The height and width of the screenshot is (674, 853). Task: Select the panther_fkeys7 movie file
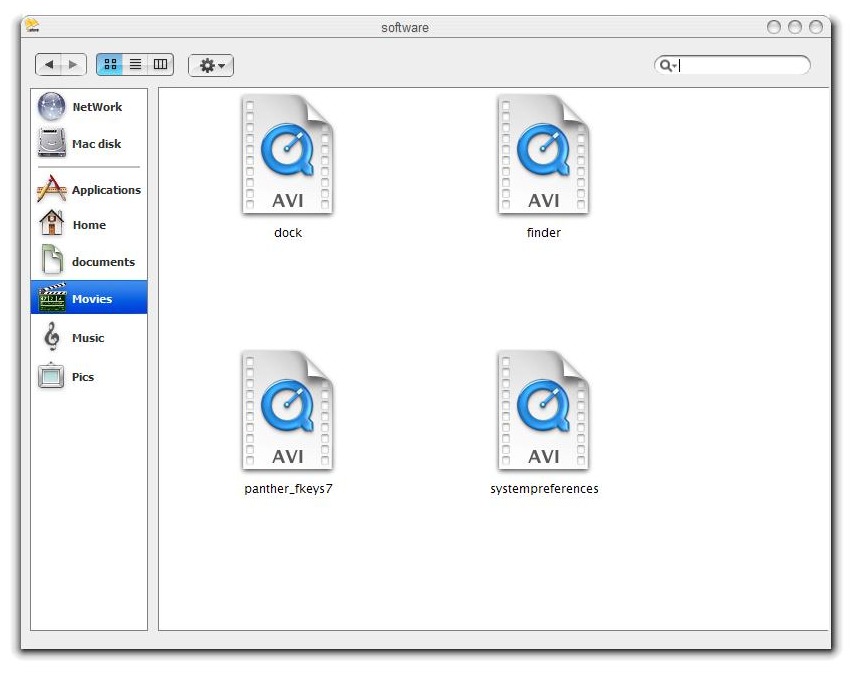[286, 410]
